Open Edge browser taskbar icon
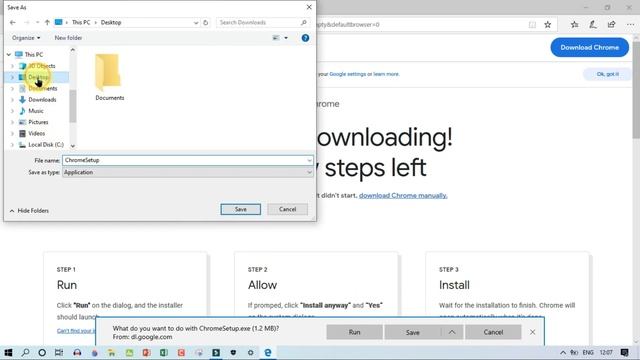 pos(268,353)
